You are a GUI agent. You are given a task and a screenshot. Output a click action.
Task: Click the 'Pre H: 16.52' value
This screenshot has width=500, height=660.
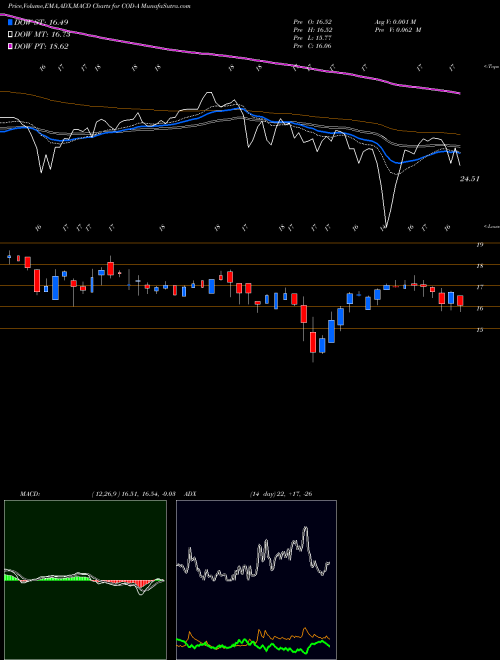[x=312, y=30]
